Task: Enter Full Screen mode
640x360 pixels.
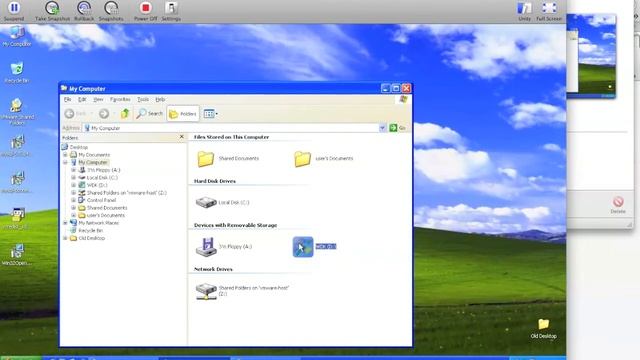Action: point(549,11)
